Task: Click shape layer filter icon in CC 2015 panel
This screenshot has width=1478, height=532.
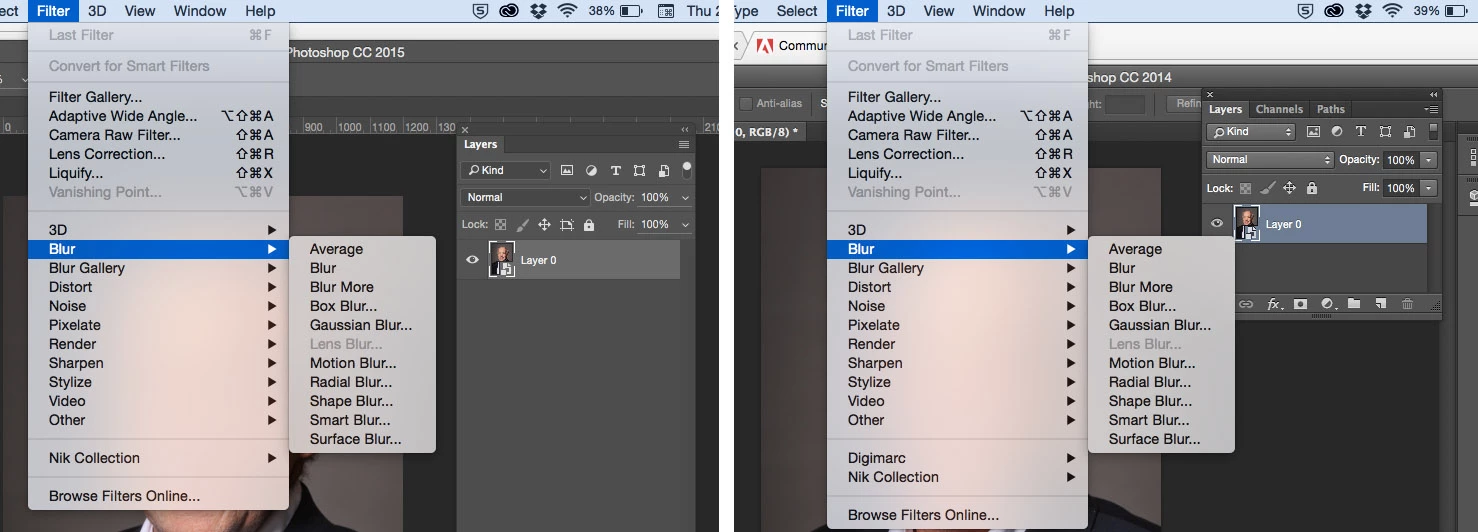Action: click(x=639, y=171)
